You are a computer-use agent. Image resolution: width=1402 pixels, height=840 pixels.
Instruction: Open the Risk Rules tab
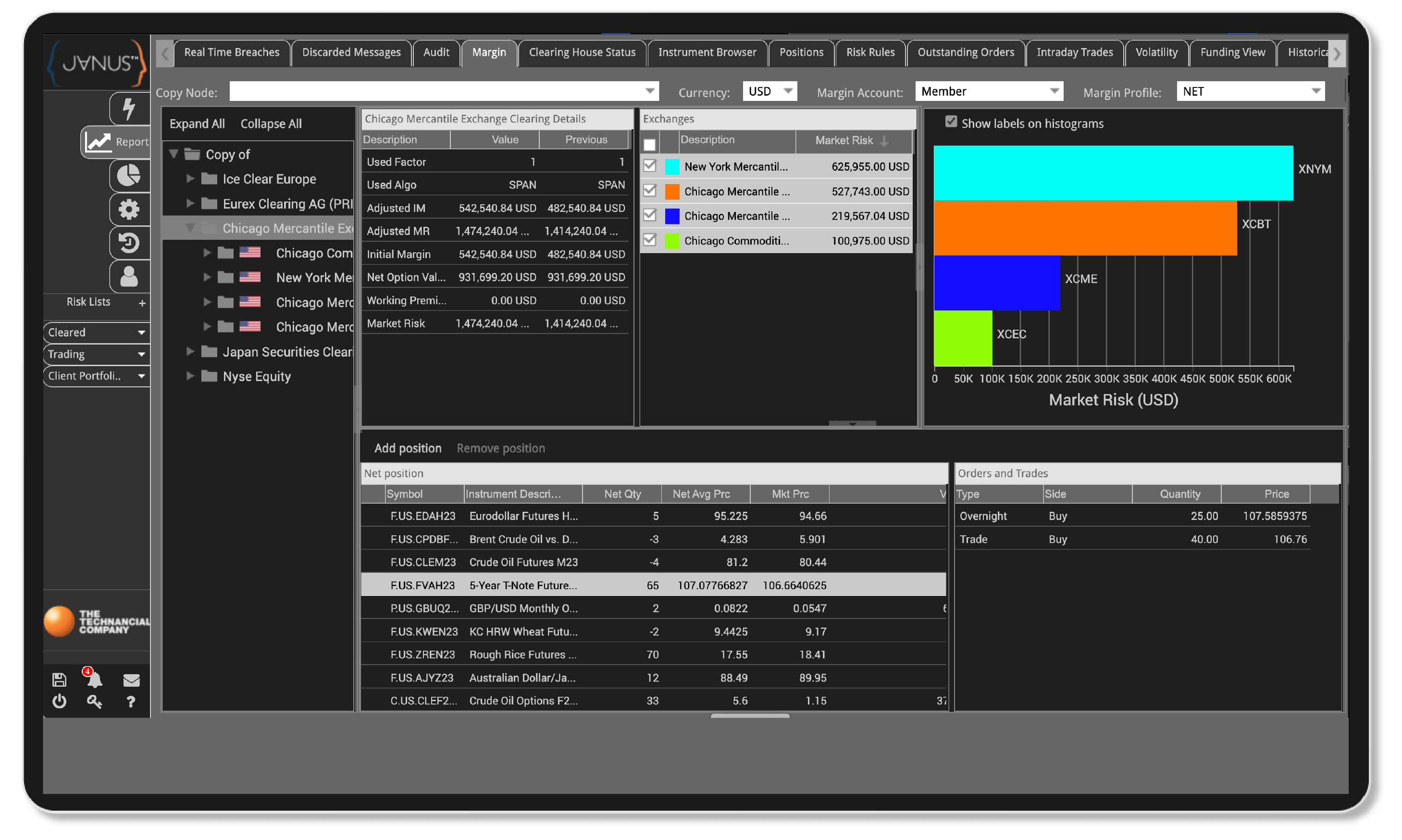870,53
